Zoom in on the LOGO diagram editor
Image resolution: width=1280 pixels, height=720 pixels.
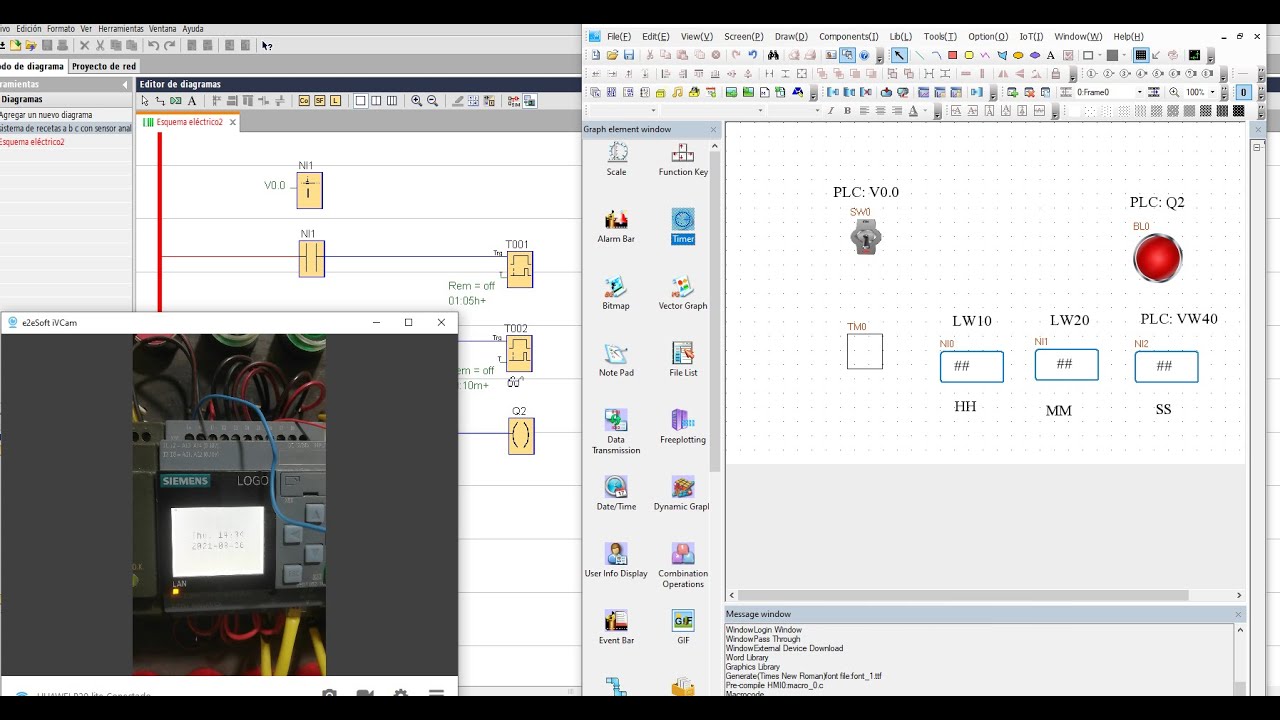(x=416, y=101)
